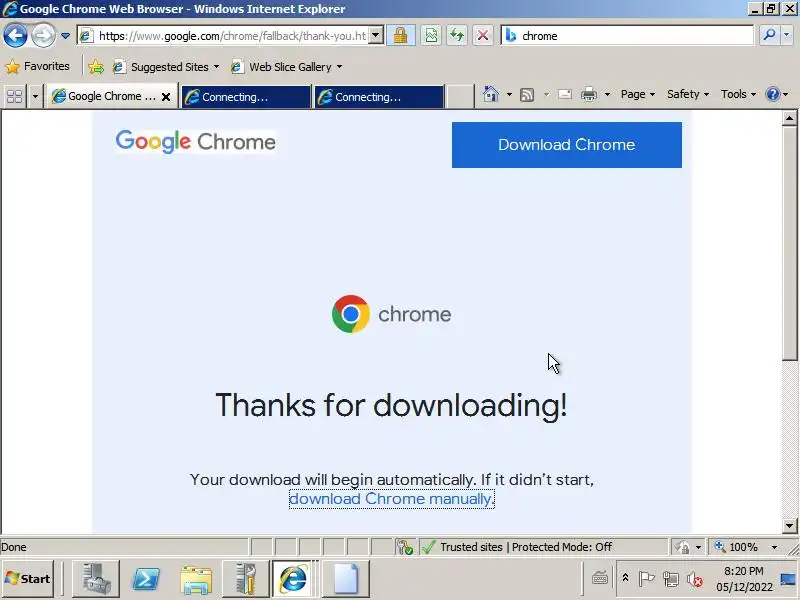This screenshot has width=800, height=600.
Task: Click the Bing search box
Action: [x=628, y=36]
